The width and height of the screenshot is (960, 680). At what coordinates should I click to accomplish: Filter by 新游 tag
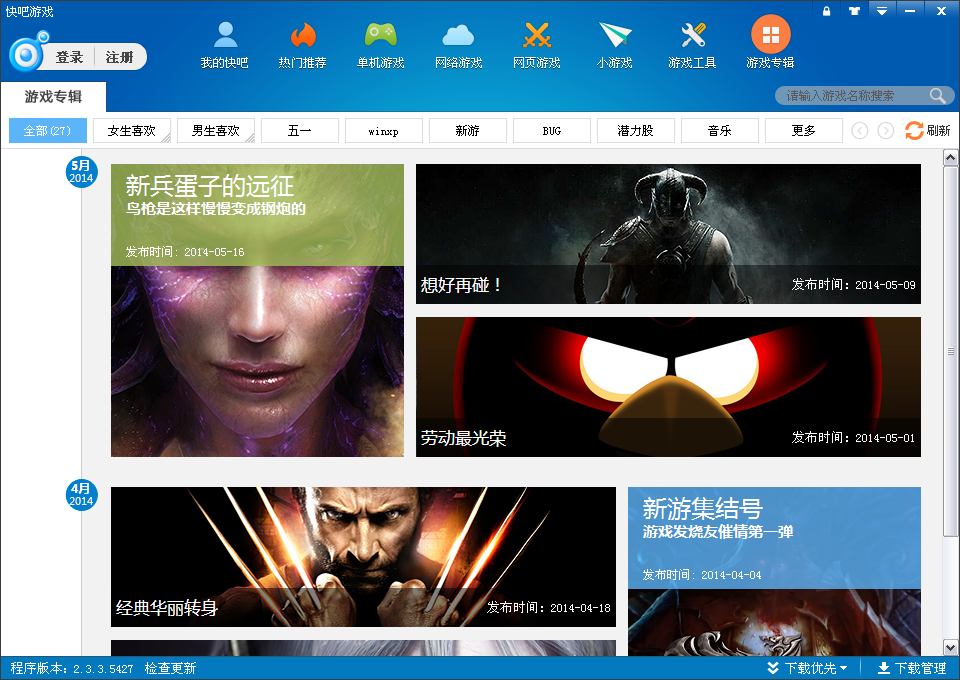click(468, 130)
